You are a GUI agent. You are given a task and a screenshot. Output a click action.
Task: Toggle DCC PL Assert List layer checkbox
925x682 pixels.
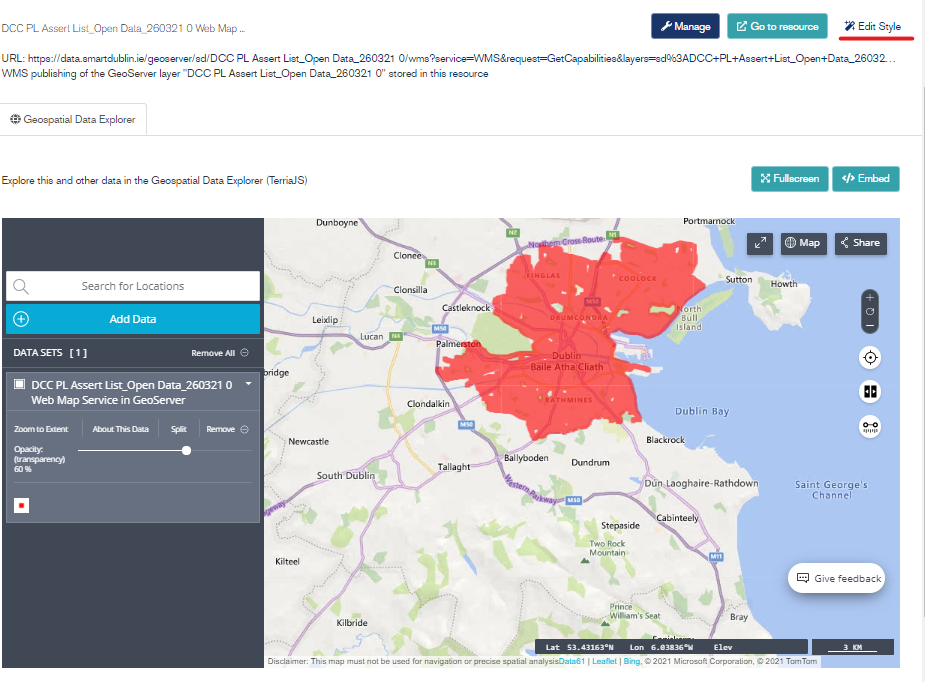pos(20,385)
